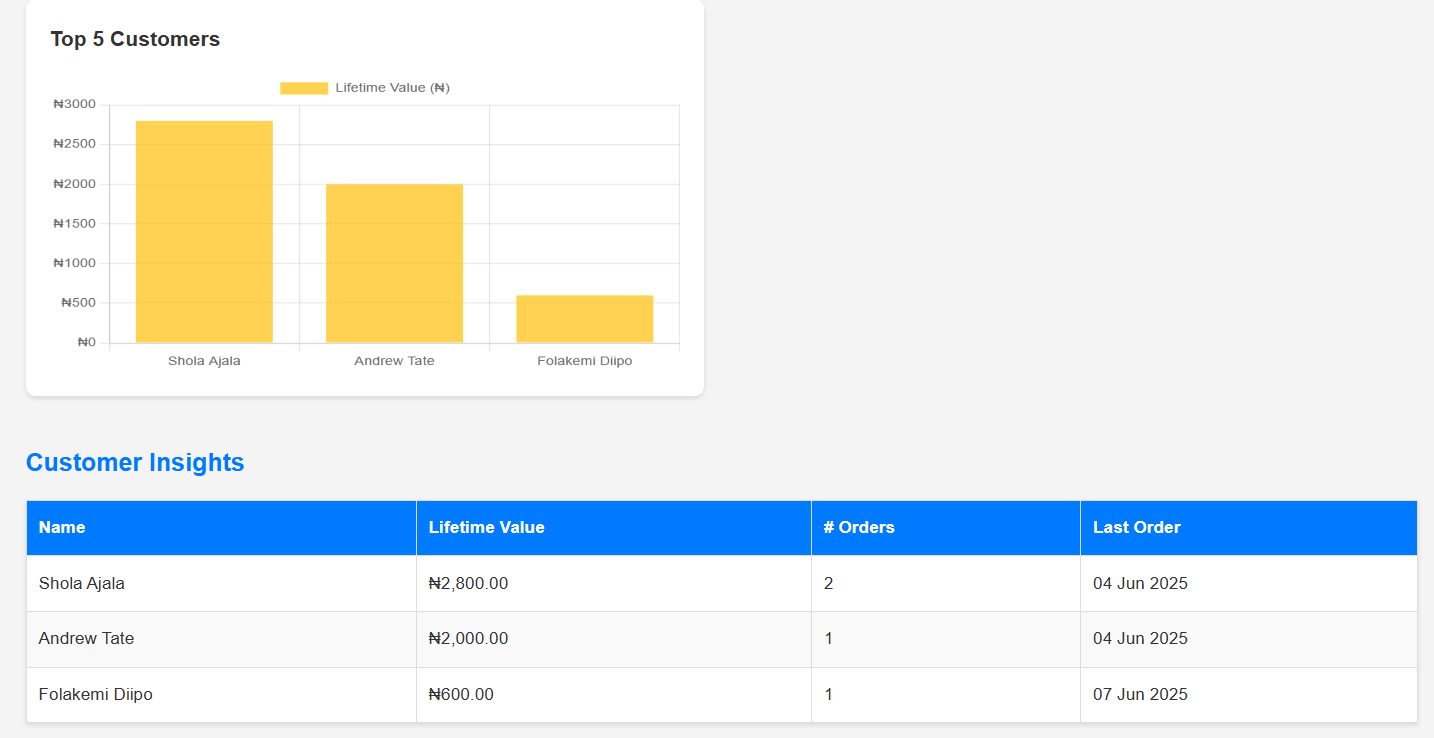Click Andrew Tate's bar in chart
1434x738 pixels.
pos(394,263)
